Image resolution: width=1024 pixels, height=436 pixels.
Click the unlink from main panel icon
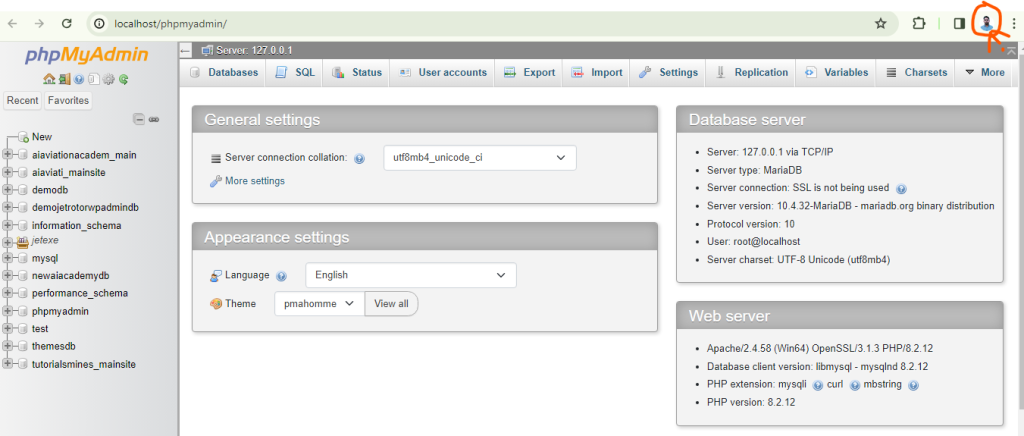pyautogui.click(x=154, y=119)
